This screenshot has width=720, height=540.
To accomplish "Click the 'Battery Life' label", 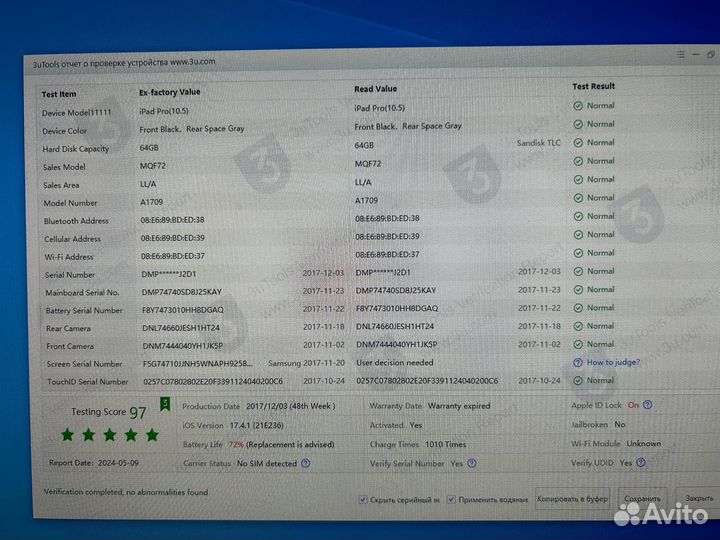I will (202, 444).
